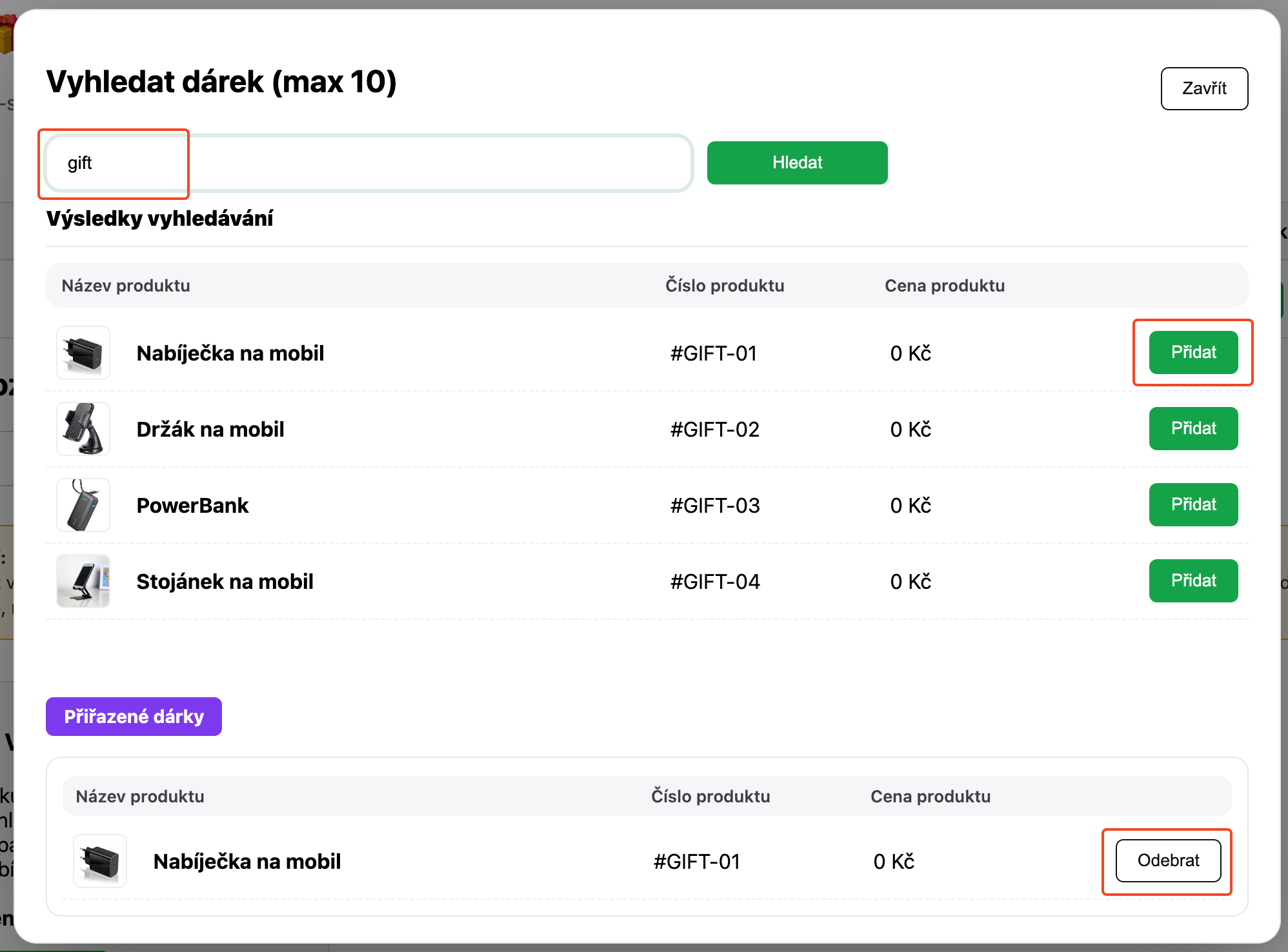Click the phone holder product image

[x=83, y=429]
